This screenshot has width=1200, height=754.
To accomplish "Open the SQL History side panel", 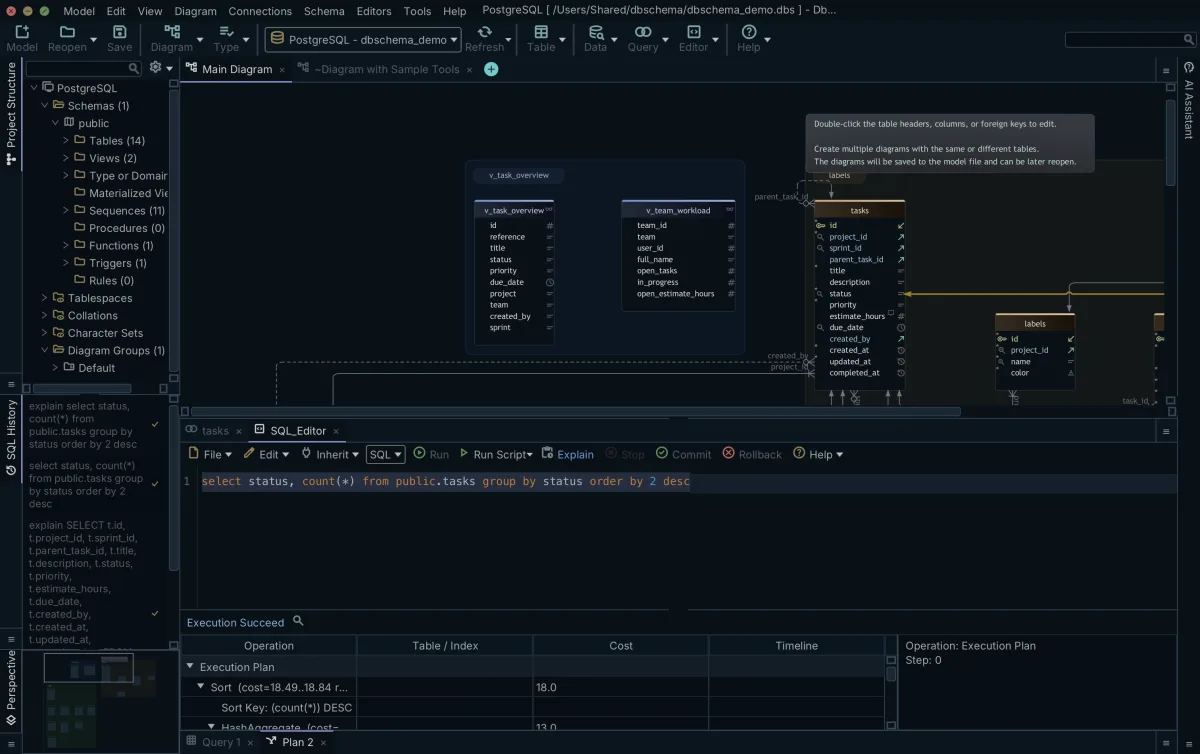I will coord(11,437).
